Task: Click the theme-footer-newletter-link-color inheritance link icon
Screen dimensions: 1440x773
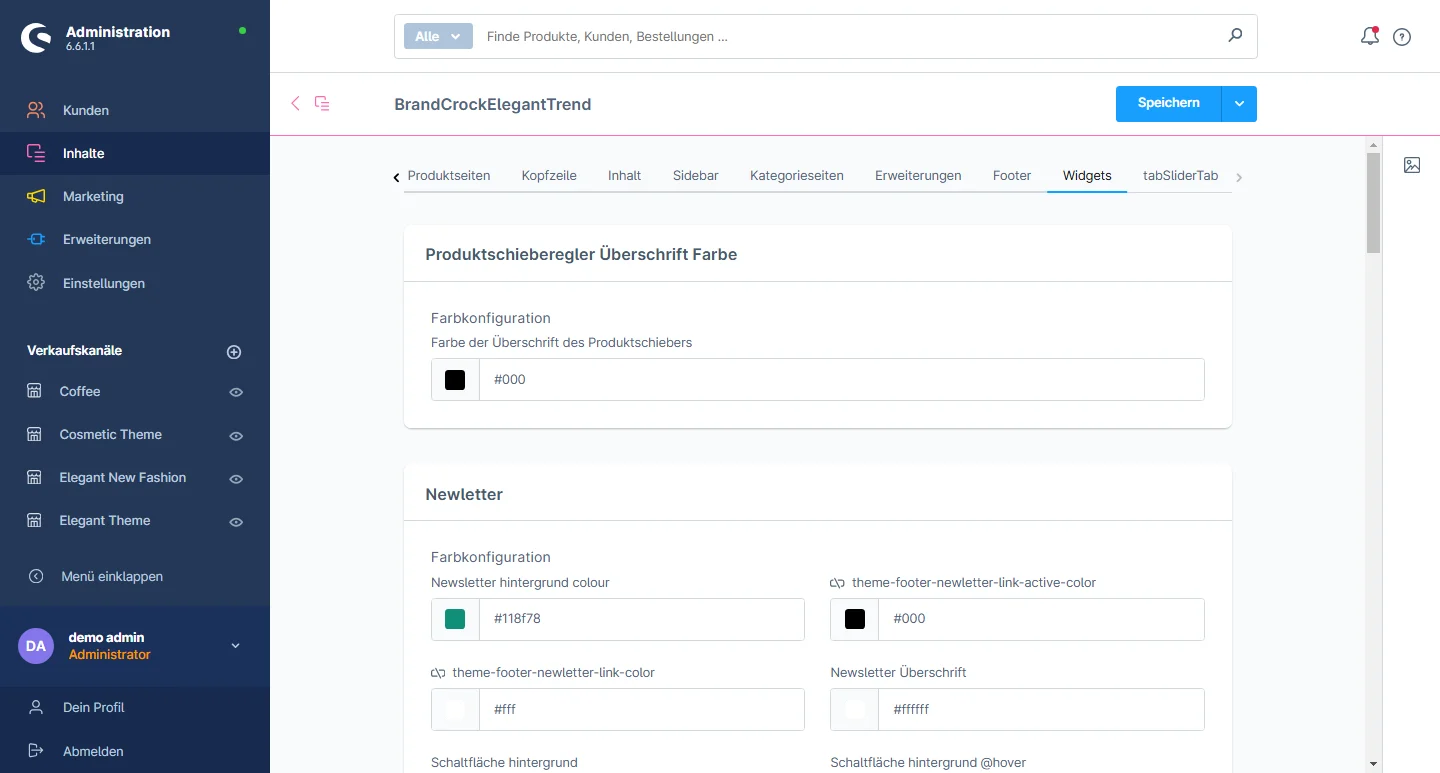Action: (438, 673)
